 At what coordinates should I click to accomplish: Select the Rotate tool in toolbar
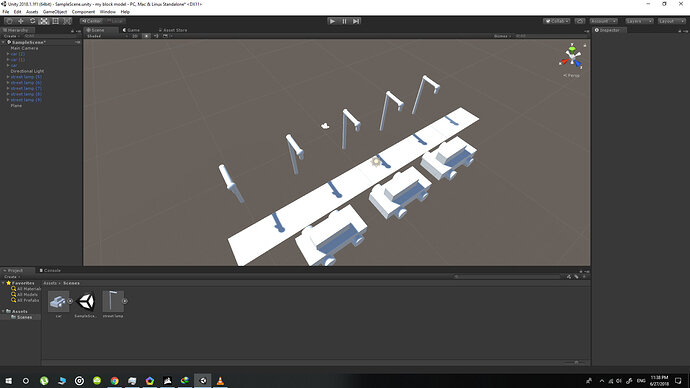[32, 21]
